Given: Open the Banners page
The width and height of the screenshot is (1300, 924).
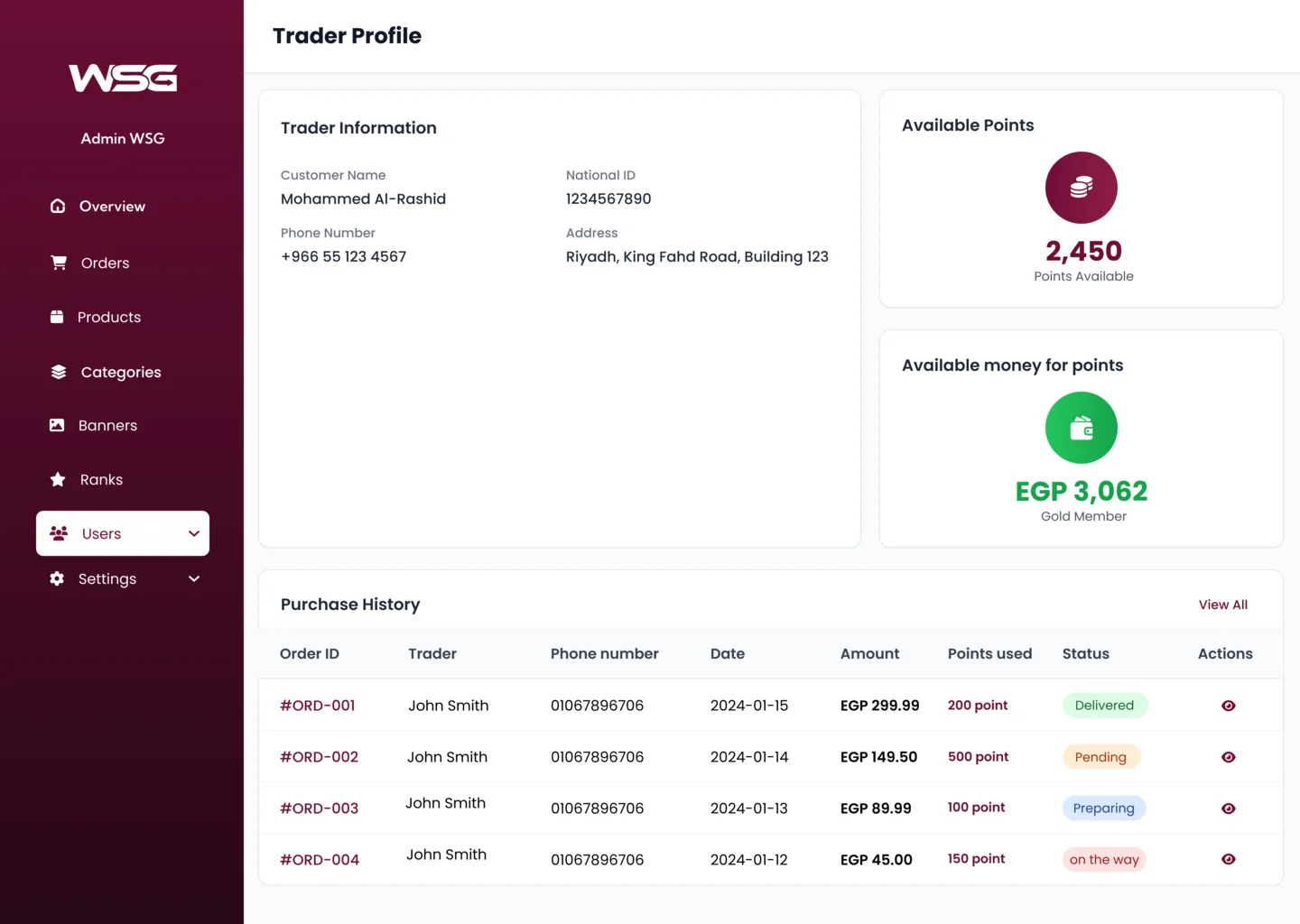Looking at the screenshot, I should (107, 425).
